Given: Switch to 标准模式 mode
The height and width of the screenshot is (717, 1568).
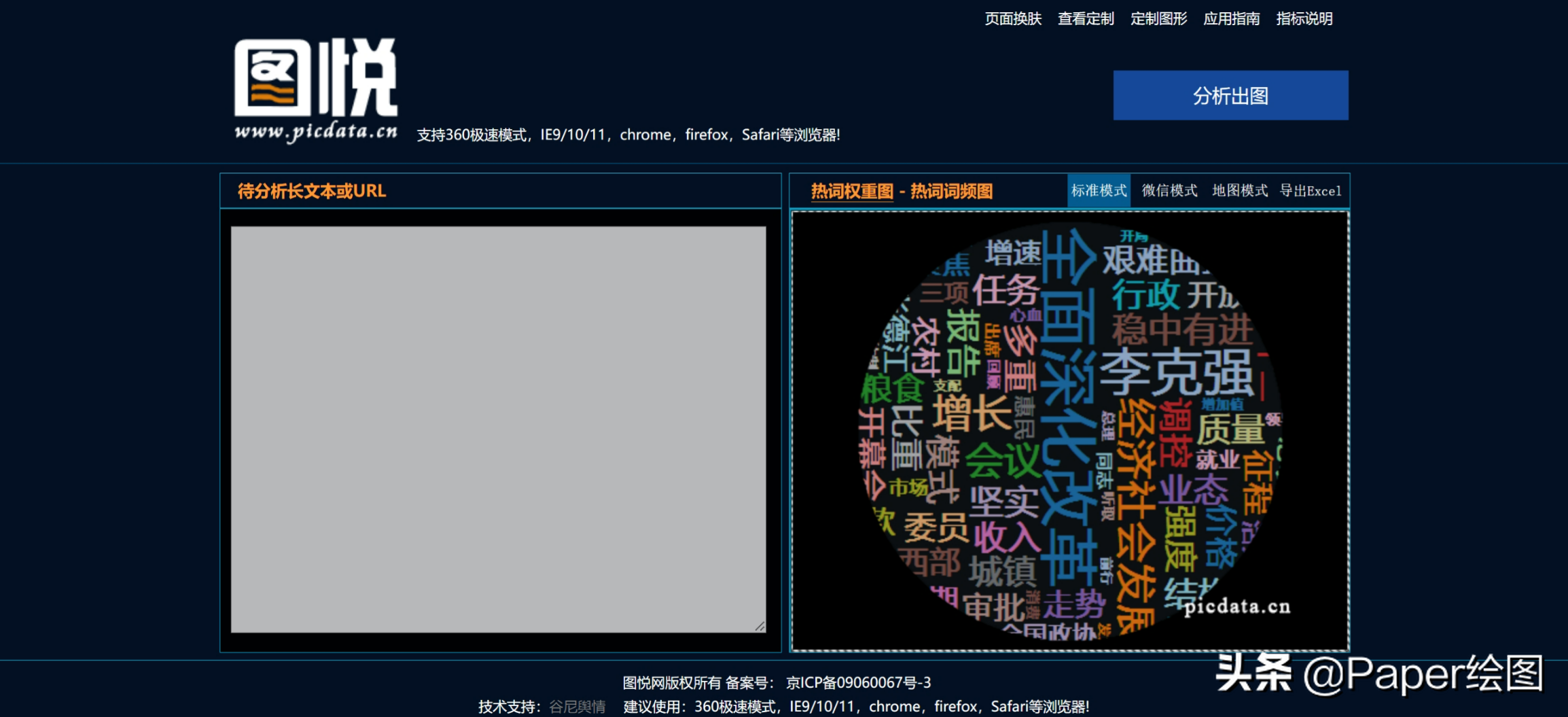Looking at the screenshot, I should tap(1099, 191).
